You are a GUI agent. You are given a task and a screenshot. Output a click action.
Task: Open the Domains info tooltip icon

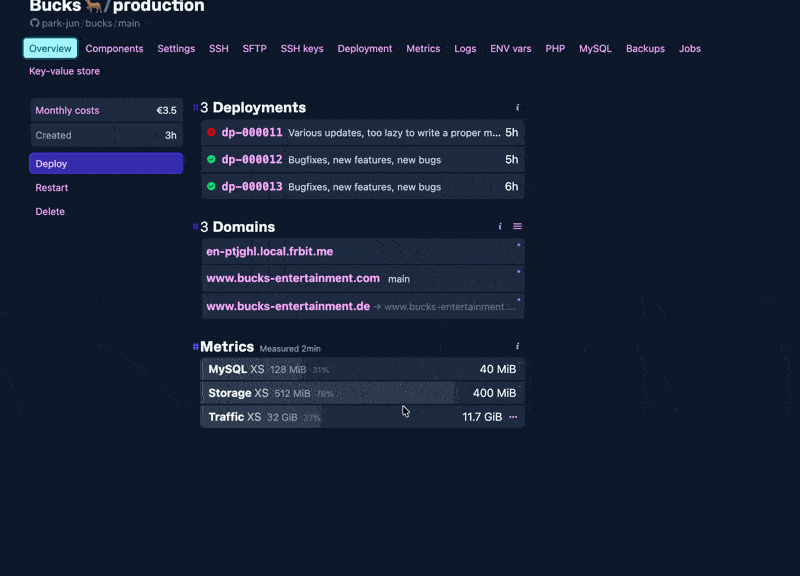pos(499,227)
